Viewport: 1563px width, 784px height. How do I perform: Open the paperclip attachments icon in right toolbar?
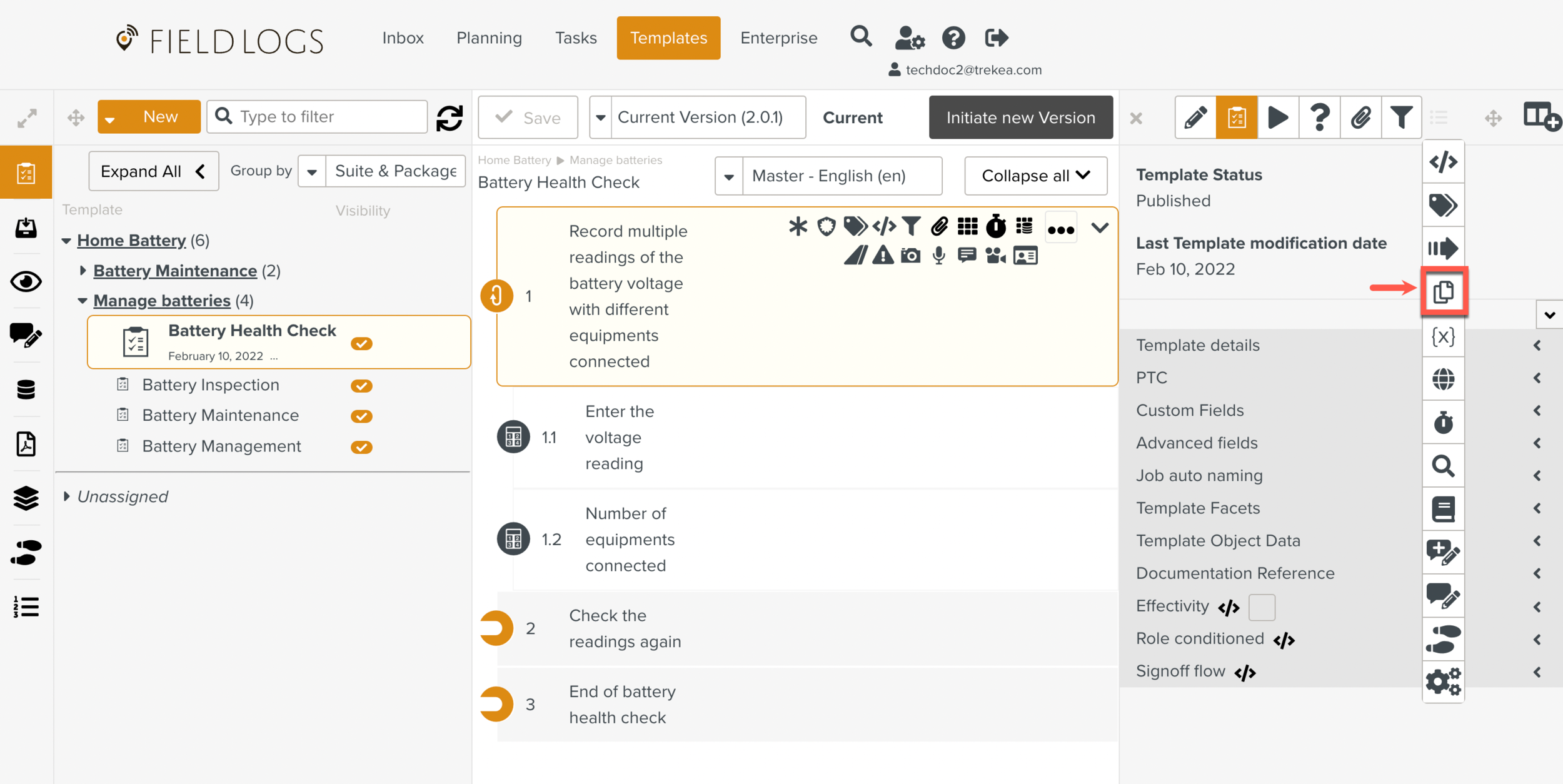(x=1360, y=117)
